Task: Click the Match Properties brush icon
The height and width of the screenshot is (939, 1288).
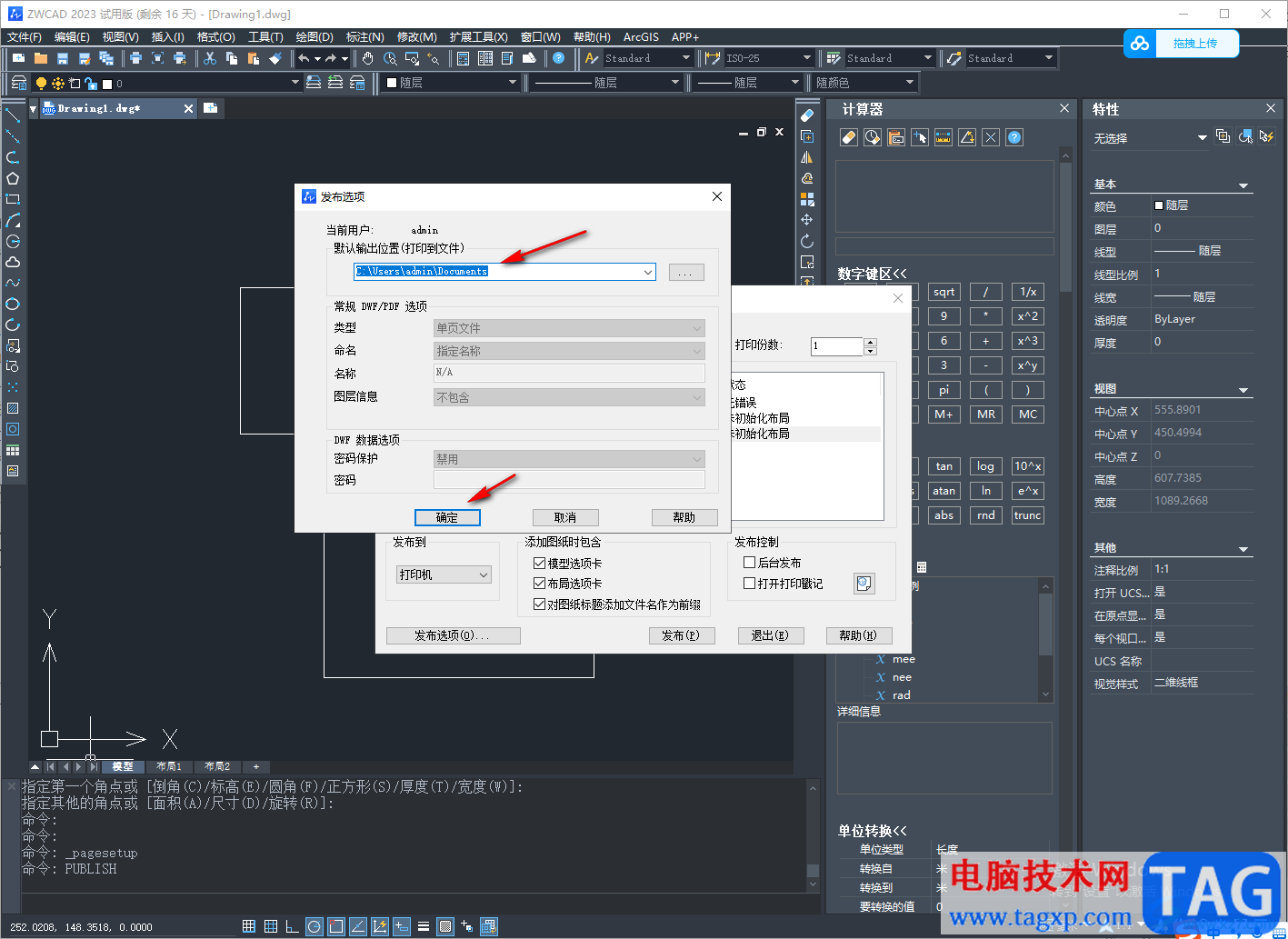Action: coord(275,58)
